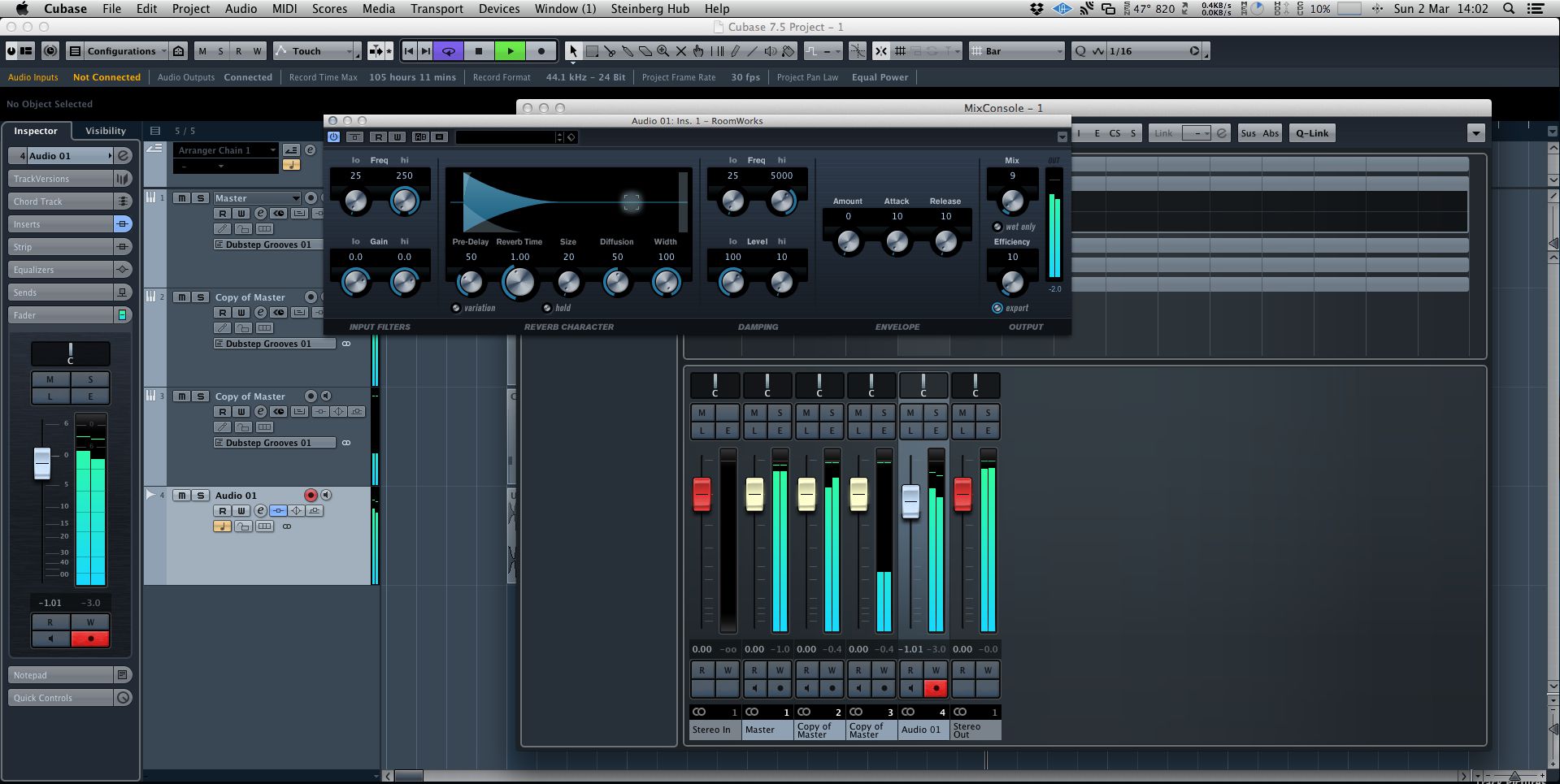Open the Window Layout setup icon
The height and width of the screenshot is (784, 1560).
pyautogui.click(x=27, y=51)
